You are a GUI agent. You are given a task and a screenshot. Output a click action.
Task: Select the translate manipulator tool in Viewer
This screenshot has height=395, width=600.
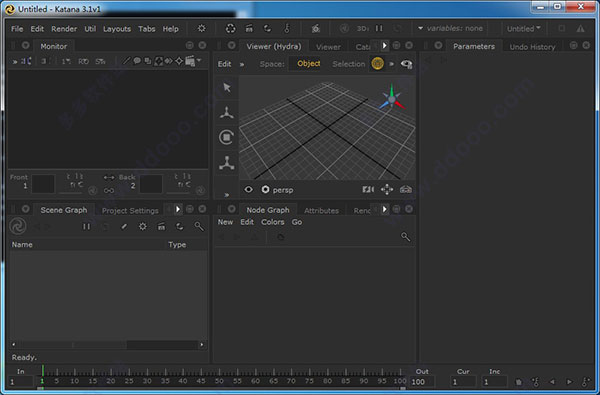[227, 113]
